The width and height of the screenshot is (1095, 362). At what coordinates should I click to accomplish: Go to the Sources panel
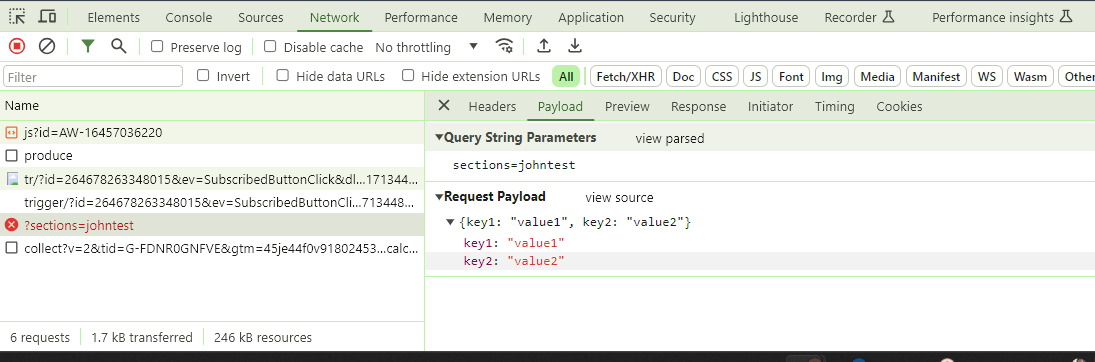point(260,17)
